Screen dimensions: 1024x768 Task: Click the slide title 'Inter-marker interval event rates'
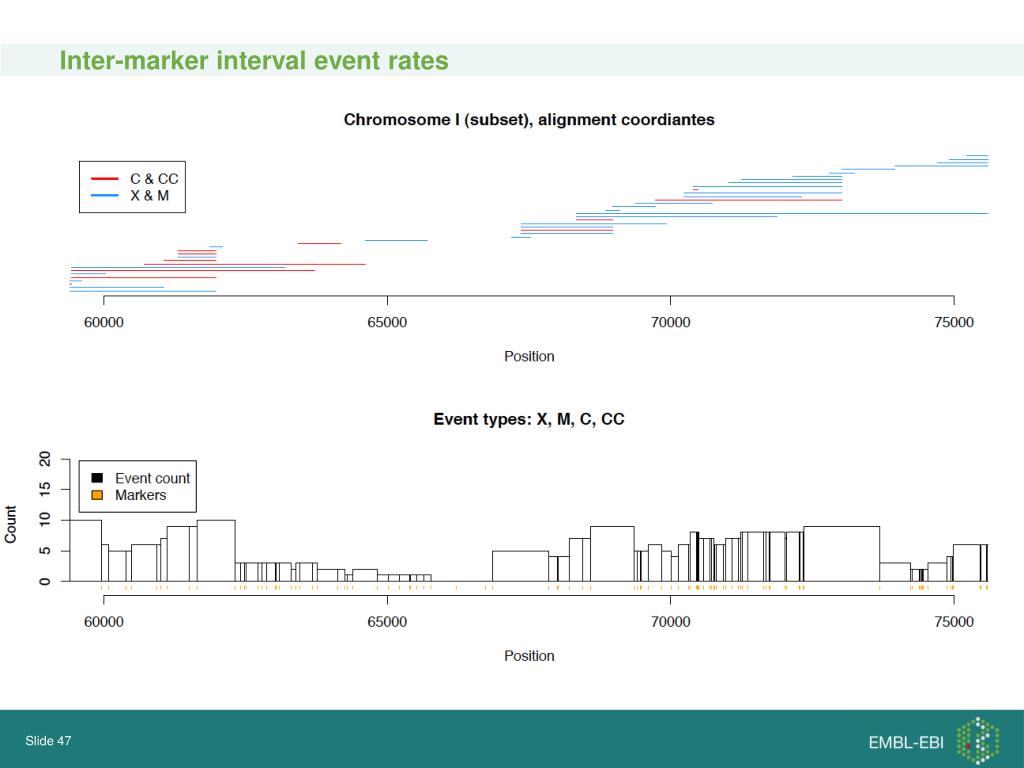point(254,61)
